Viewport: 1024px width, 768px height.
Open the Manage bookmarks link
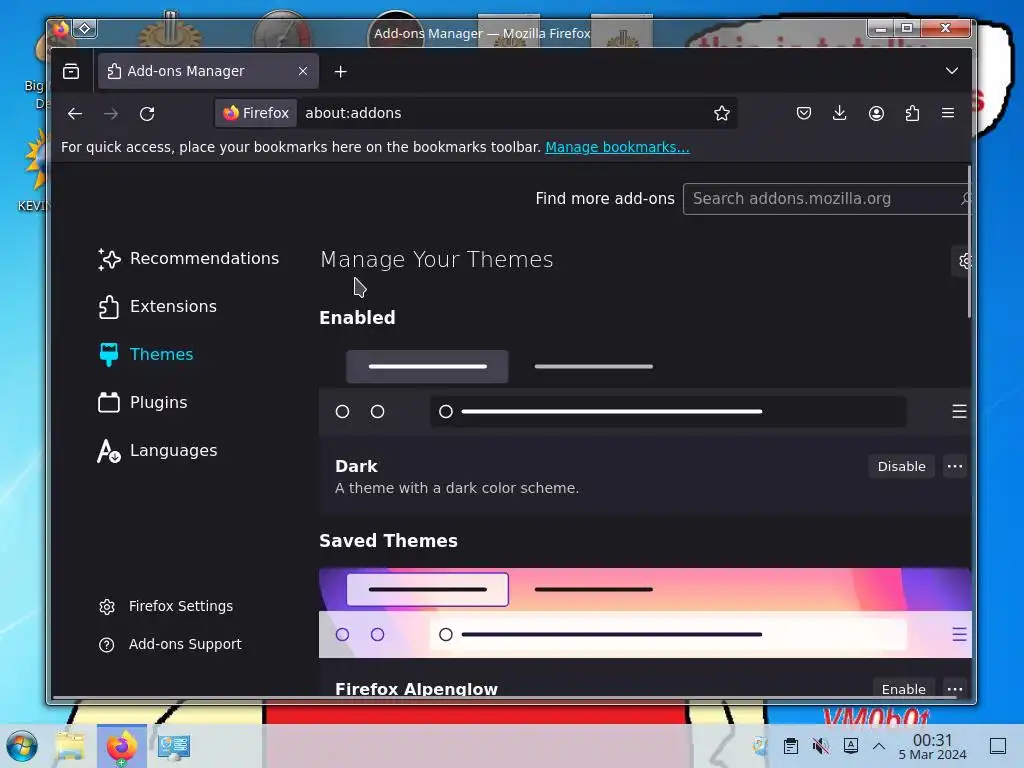pyautogui.click(x=617, y=148)
